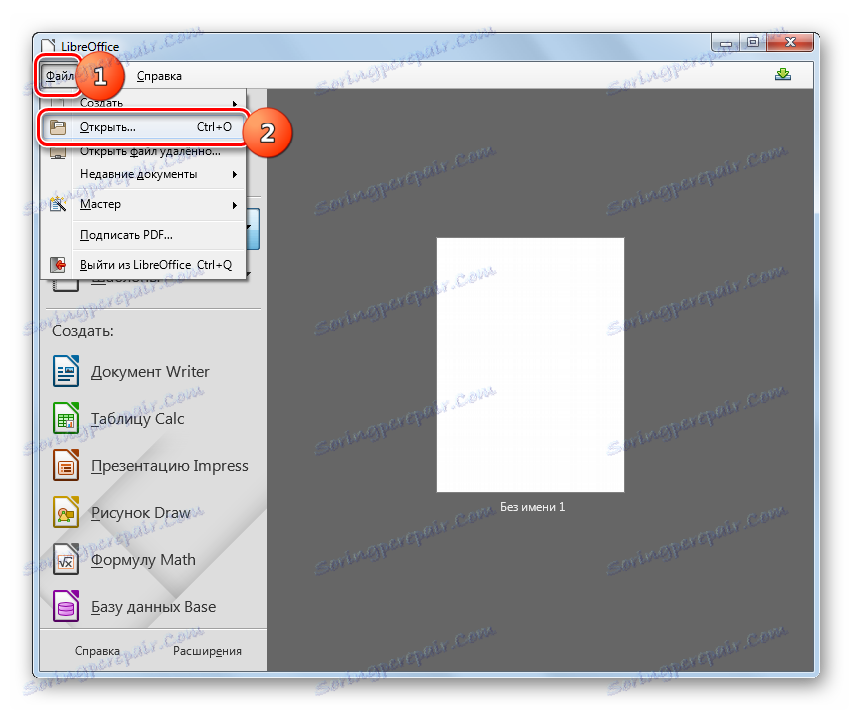Open the Справка menu in menu bar
Image resolution: width=853 pixels, height=711 pixels.
(x=159, y=76)
